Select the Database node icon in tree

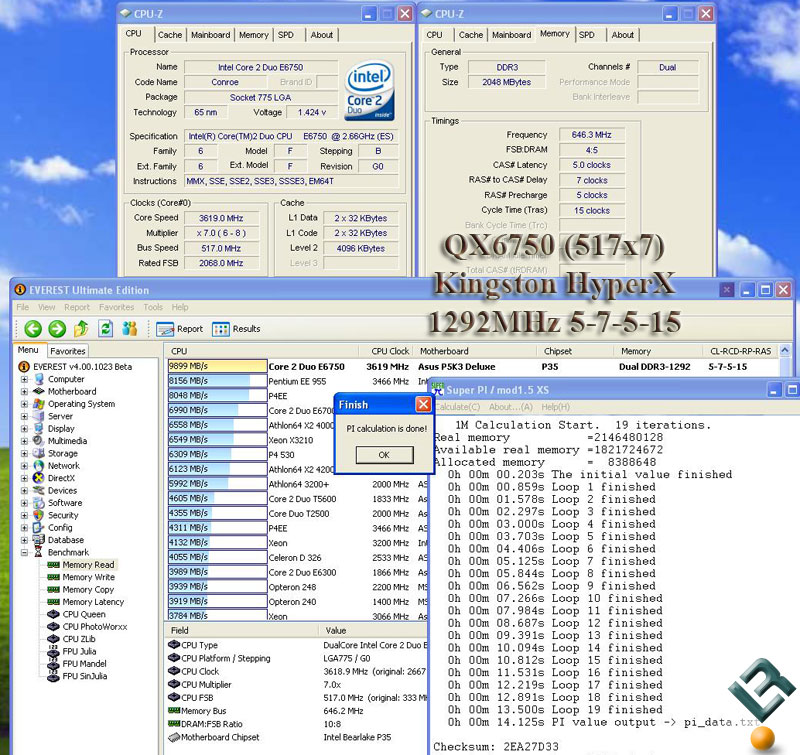pyautogui.click(x=39, y=540)
